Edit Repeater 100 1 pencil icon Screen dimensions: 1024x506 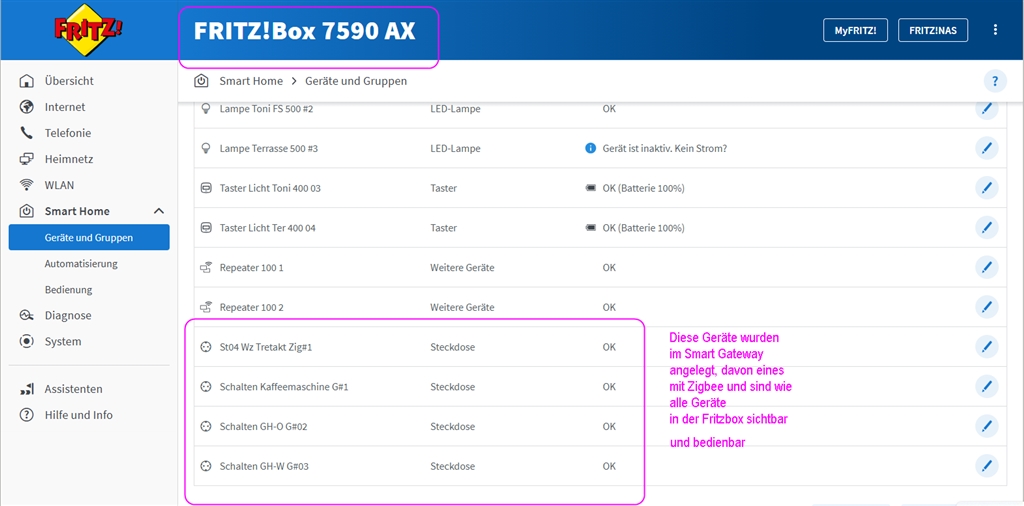(x=987, y=267)
